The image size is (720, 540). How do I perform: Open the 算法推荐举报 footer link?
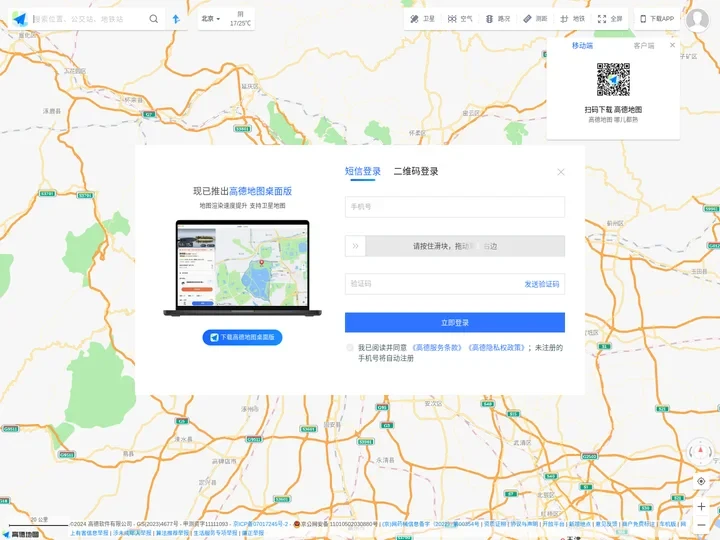click(172, 533)
